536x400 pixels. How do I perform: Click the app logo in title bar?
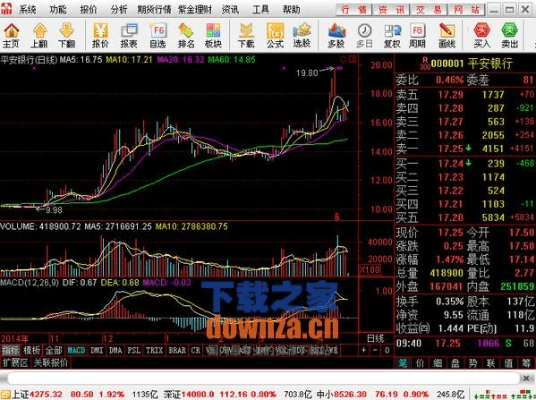pyautogui.click(x=6, y=9)
